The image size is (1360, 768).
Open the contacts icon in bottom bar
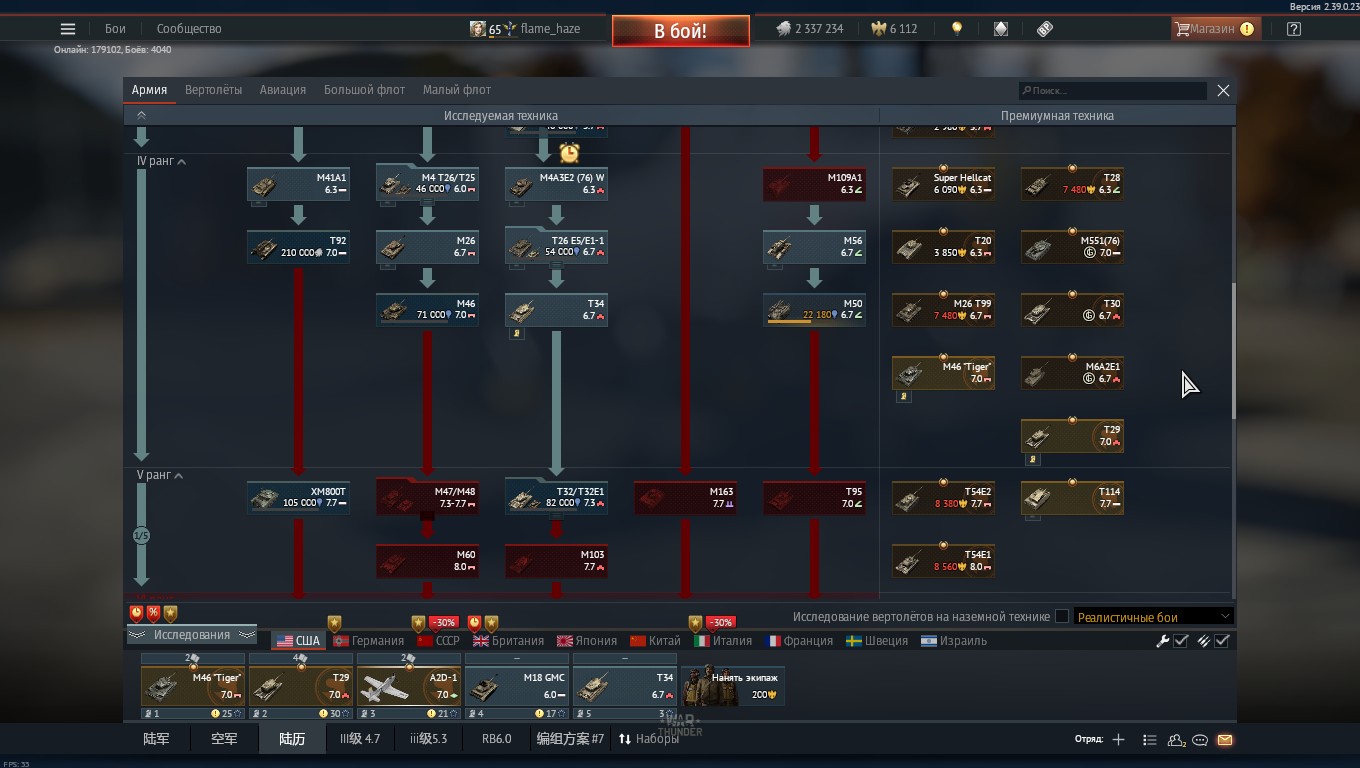pos(1176,740)
